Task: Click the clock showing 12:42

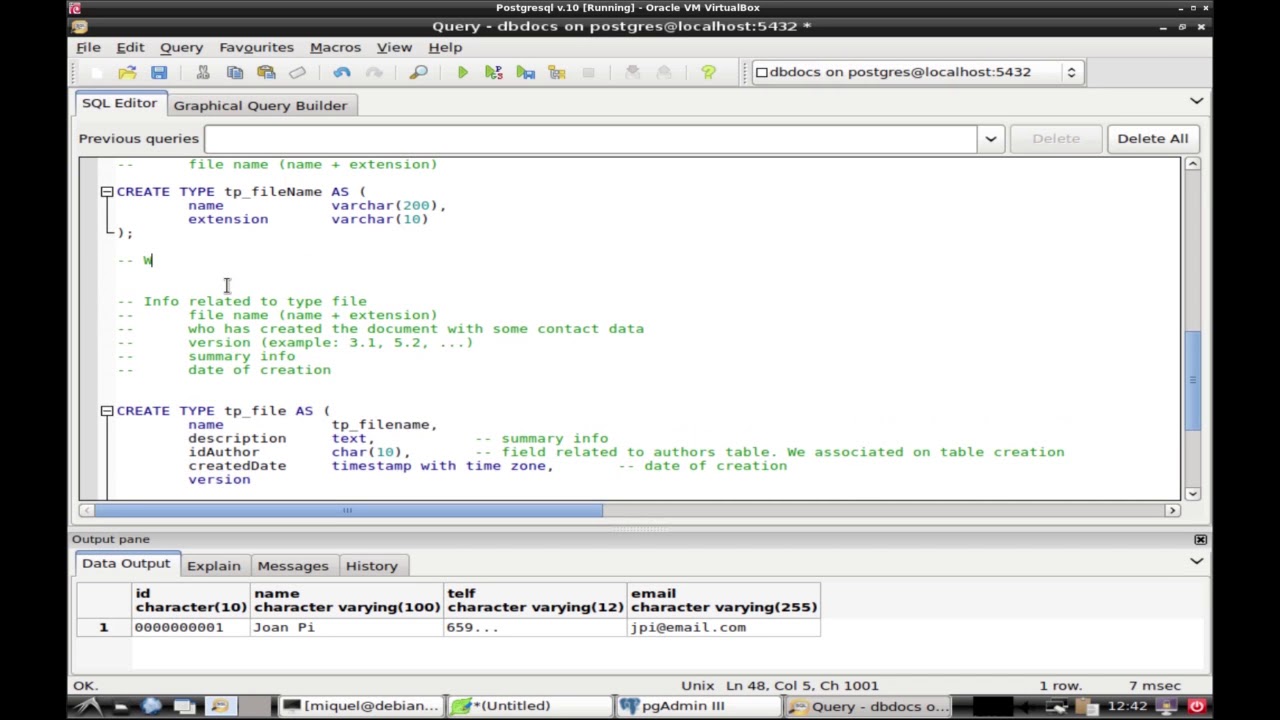Action: pos(1127,706)
